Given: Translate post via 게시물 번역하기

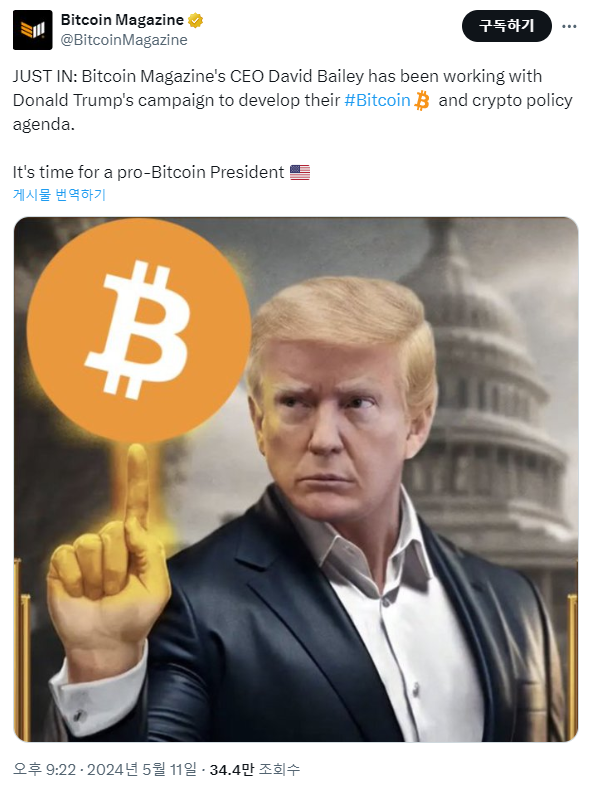Looking at the screenshot, I should click(59, 195).
